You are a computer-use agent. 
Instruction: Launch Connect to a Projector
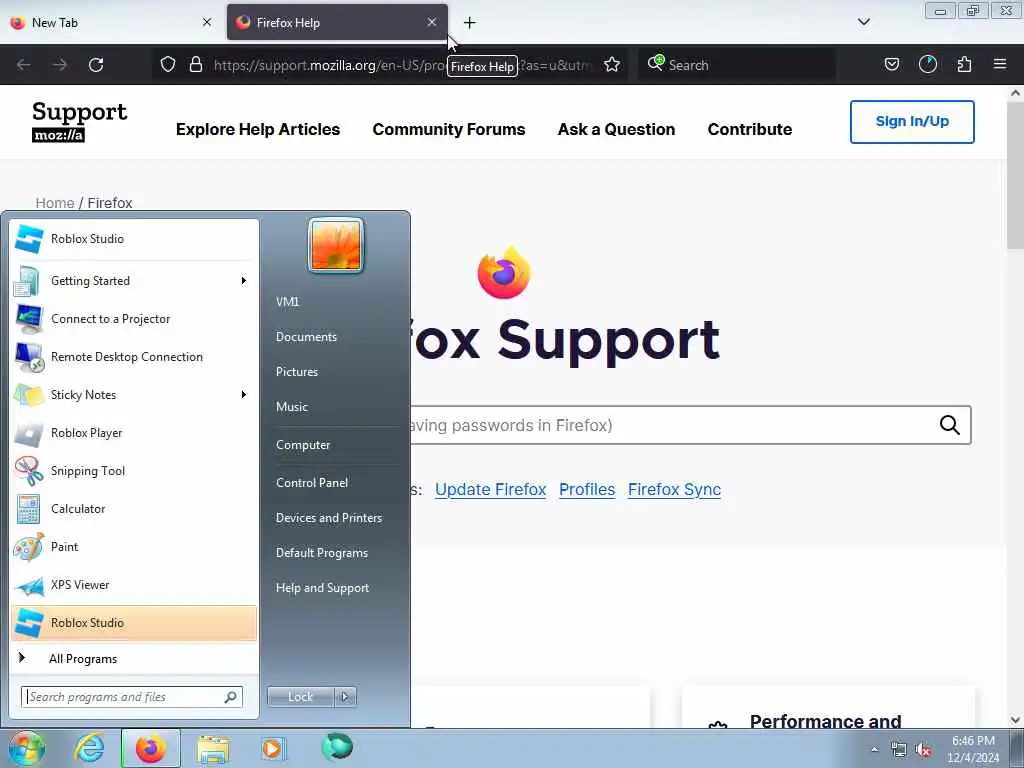click(134, 319)
